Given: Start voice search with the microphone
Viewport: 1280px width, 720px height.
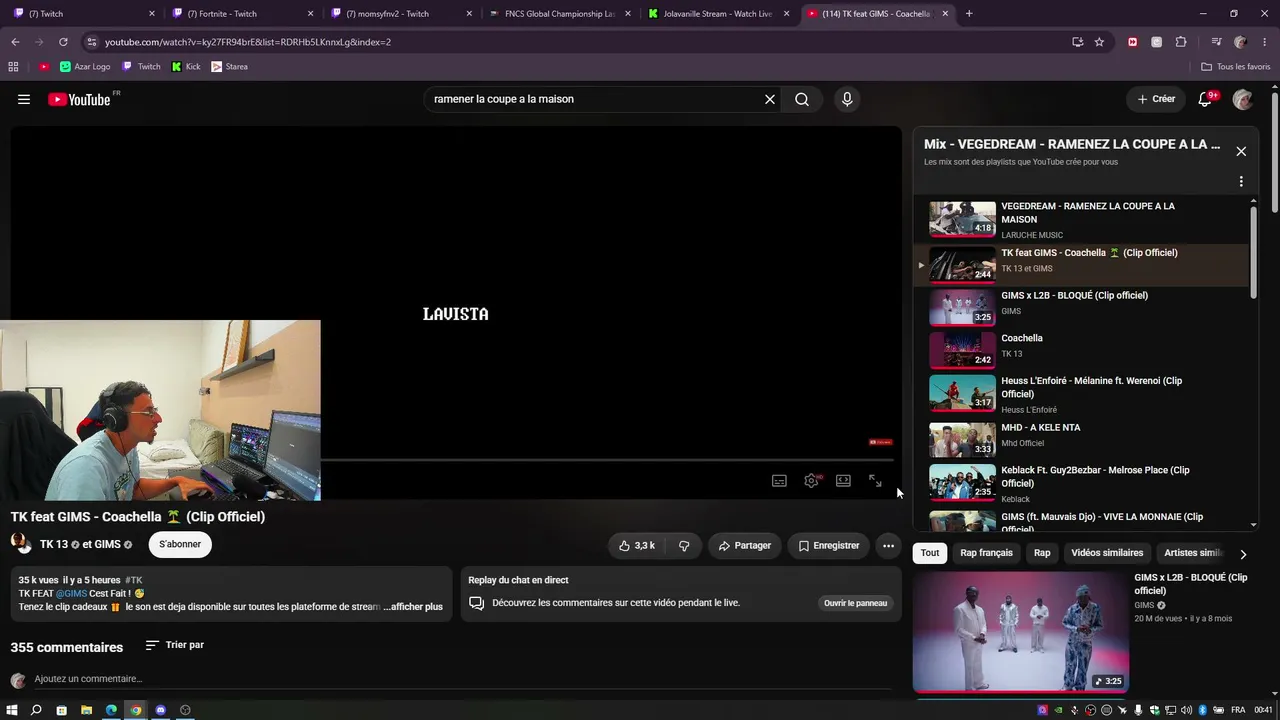Looking at the screenshot, I should click(847, 99).
